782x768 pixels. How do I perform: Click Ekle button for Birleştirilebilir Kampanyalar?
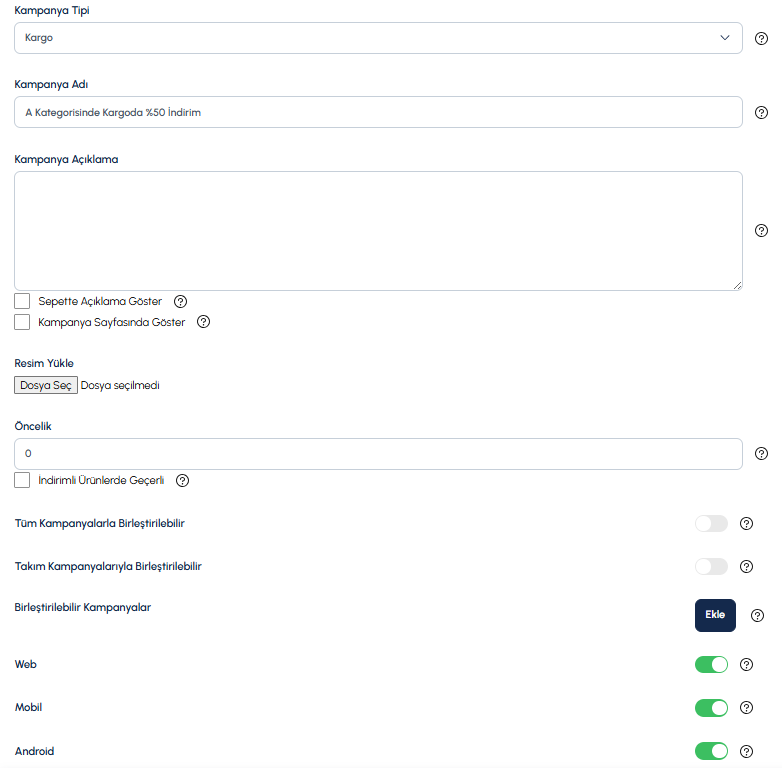point(715,615)
